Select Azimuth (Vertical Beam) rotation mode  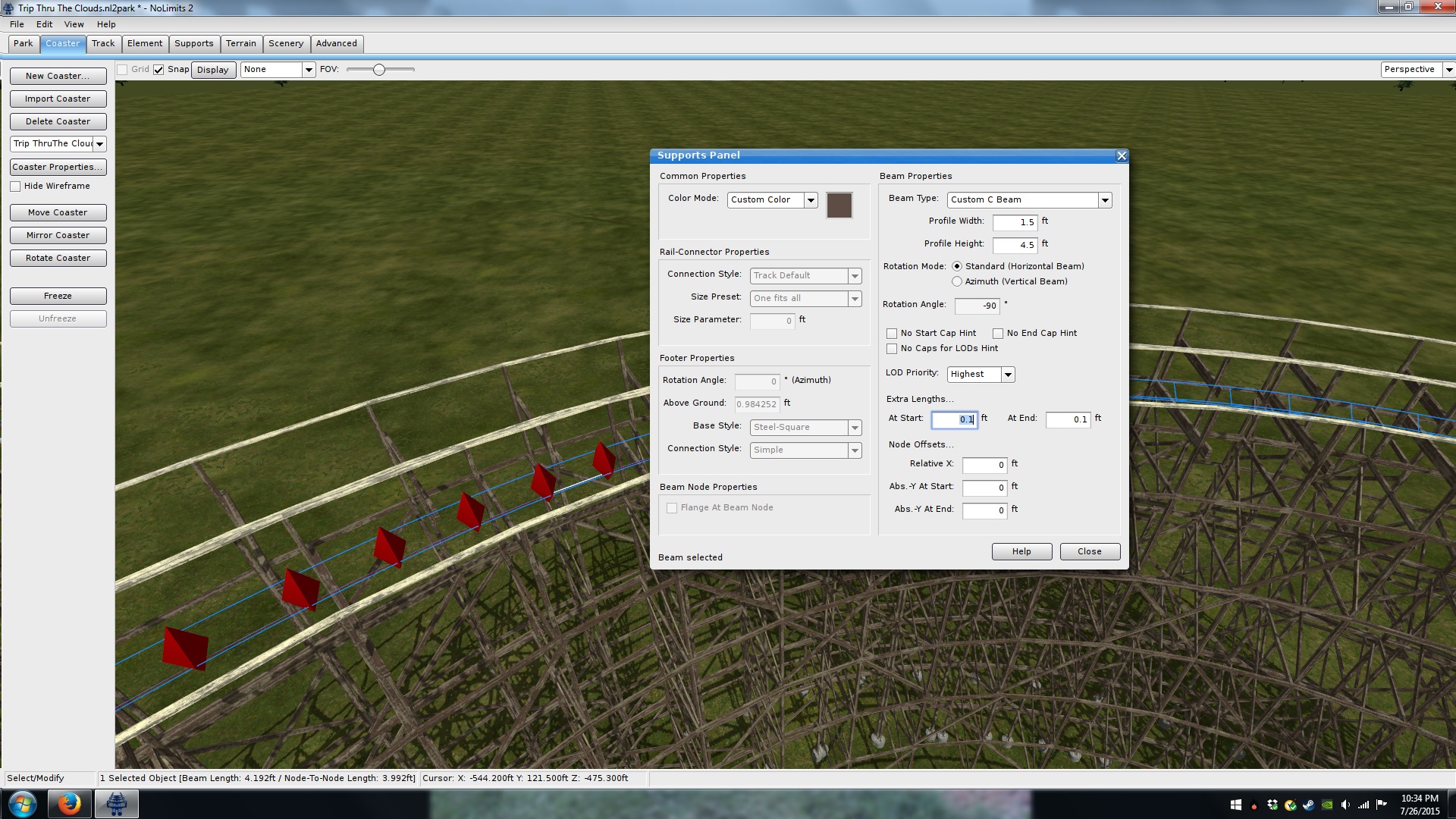957,281
